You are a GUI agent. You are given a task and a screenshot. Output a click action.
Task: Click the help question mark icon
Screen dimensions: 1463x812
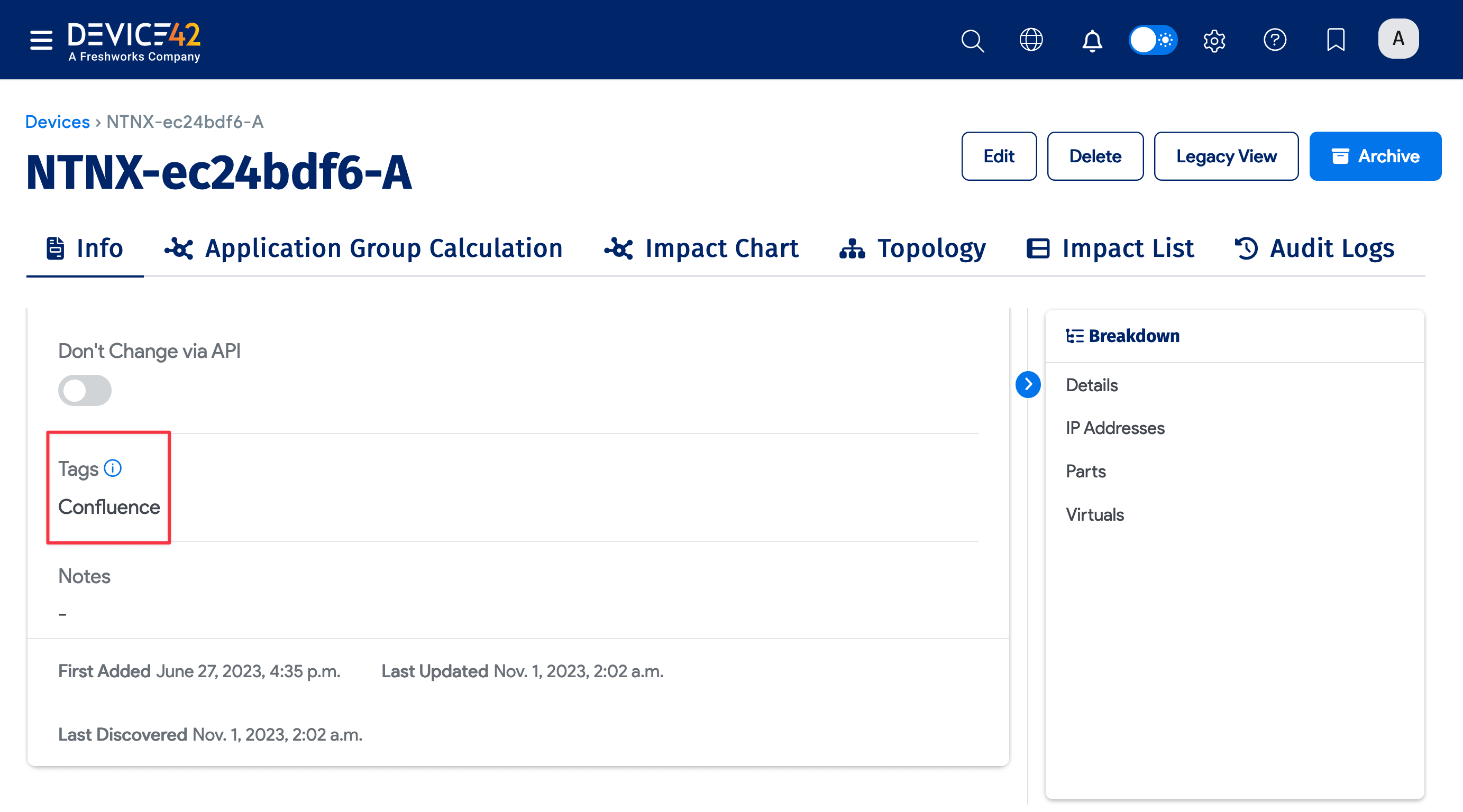coord(1275,40)
